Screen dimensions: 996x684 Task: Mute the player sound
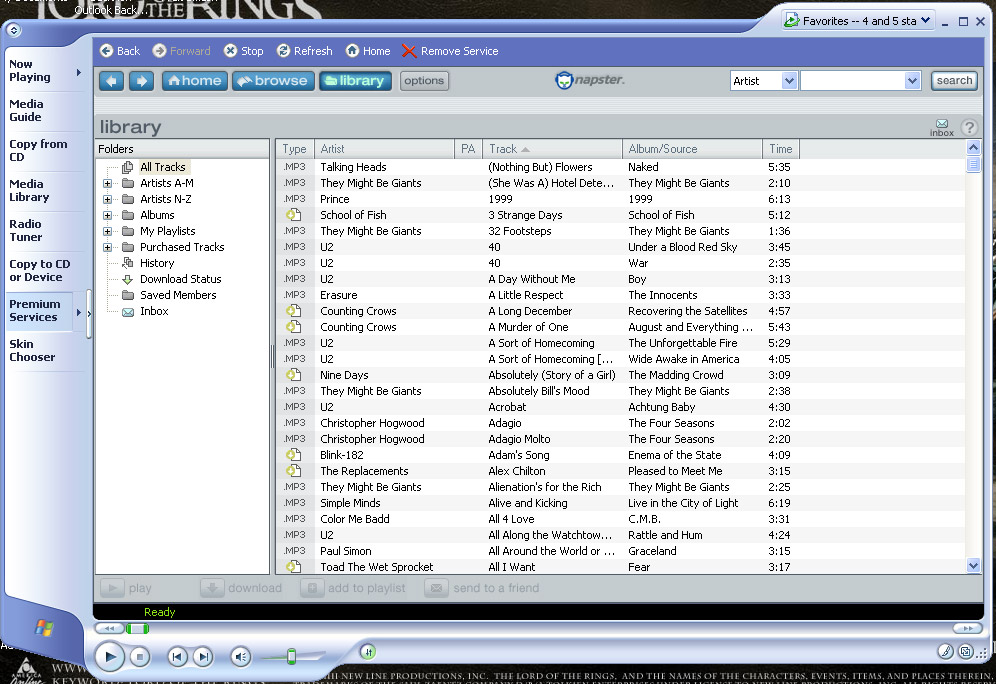(x=240, y=657)
